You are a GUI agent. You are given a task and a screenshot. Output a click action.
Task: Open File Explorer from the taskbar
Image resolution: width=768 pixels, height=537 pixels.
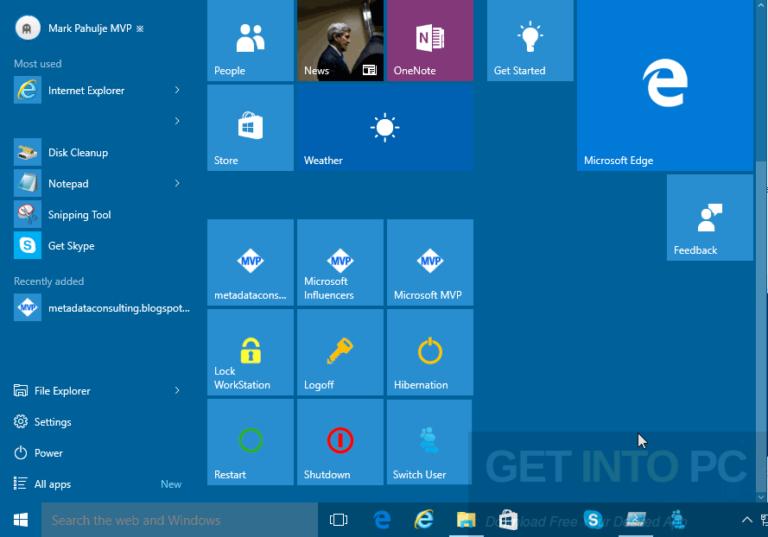click(x=466, y=520)
